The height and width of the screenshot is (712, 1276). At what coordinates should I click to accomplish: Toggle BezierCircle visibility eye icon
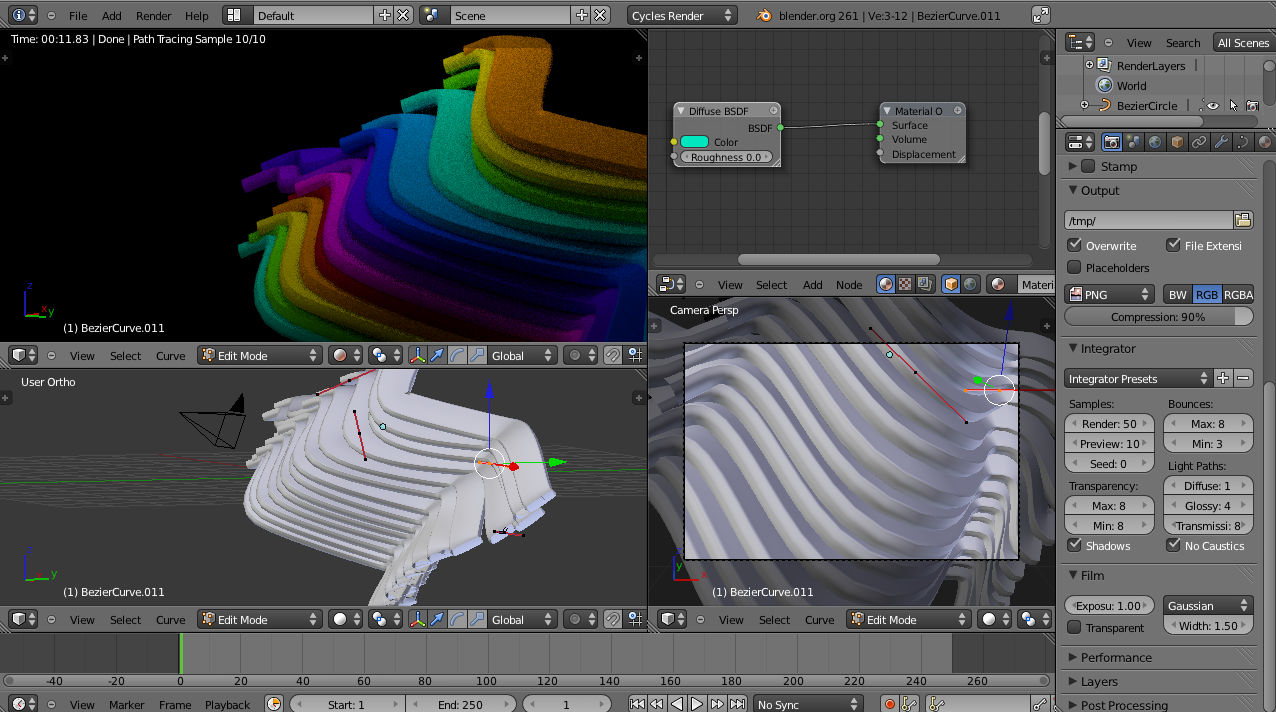[1213, 106]
